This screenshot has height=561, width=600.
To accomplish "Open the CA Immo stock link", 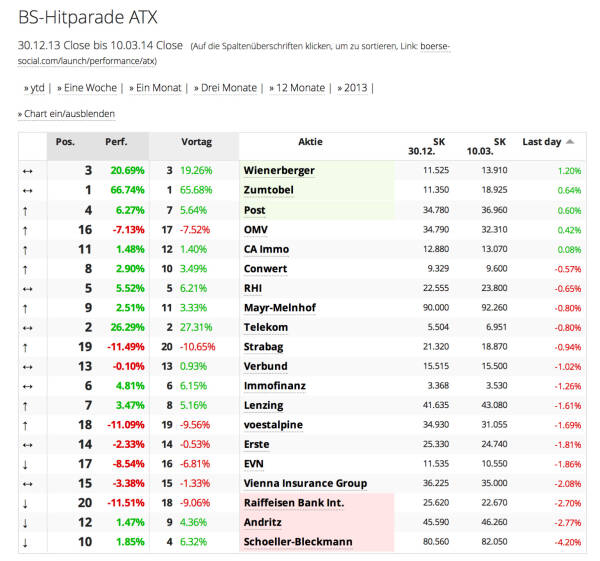I will (266, 250).
